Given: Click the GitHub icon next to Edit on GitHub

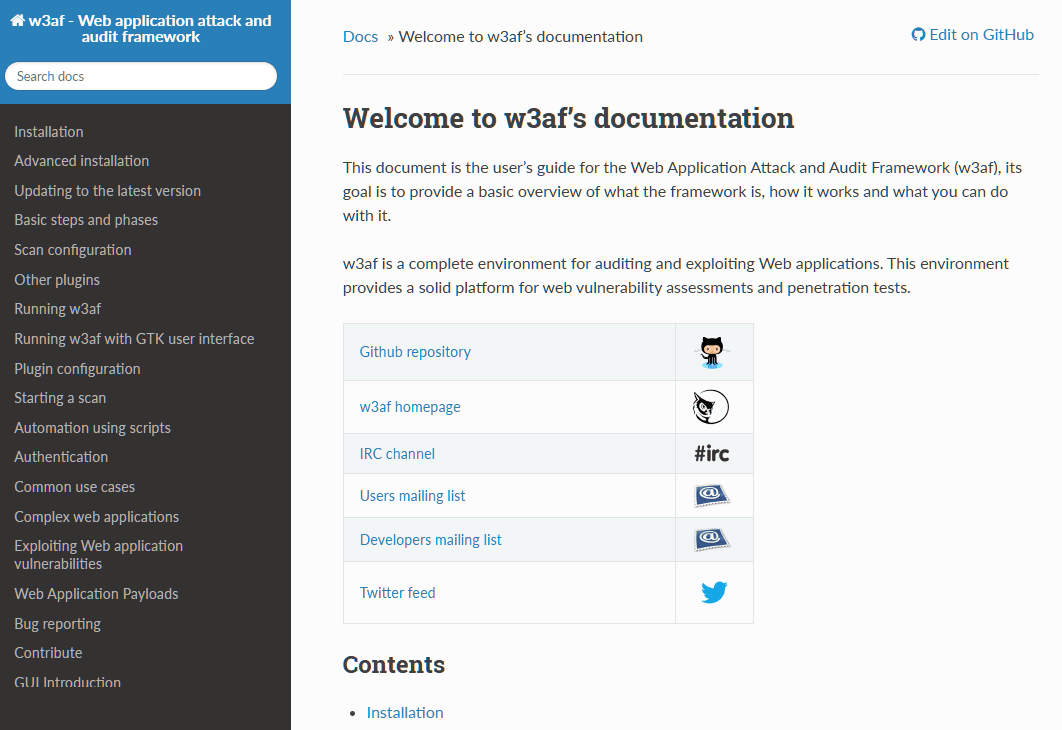Looking at the screenshot, I should click(918, 35).
